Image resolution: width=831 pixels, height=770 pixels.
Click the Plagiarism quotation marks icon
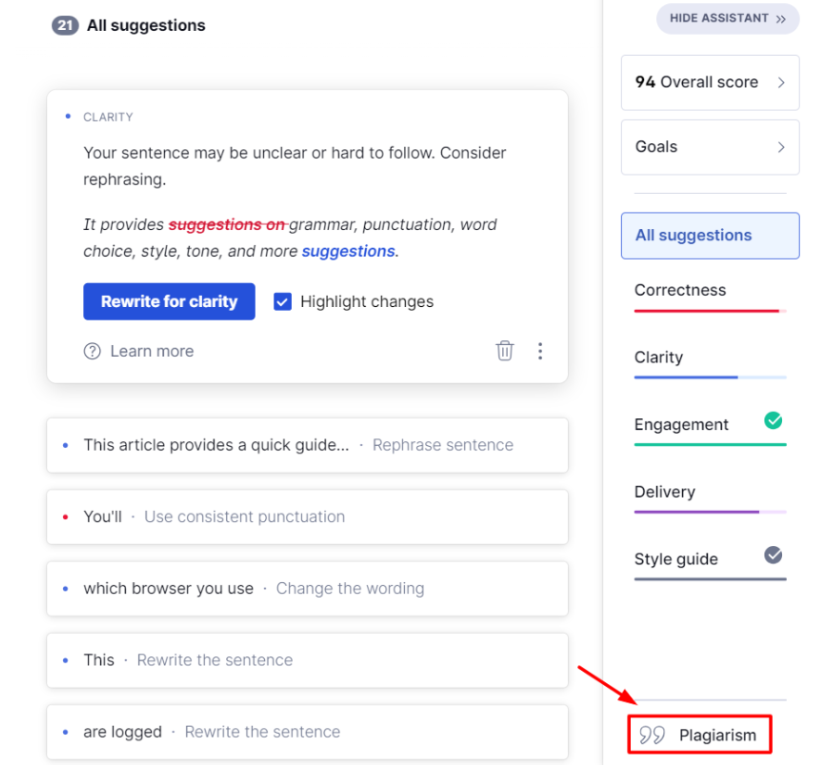[x=652, y=735]
